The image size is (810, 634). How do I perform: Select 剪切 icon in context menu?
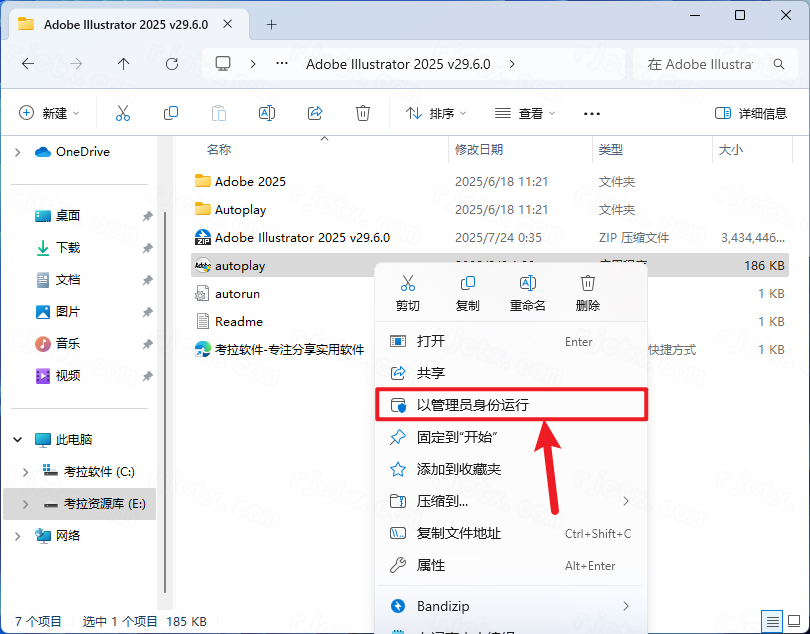point(408,283)
